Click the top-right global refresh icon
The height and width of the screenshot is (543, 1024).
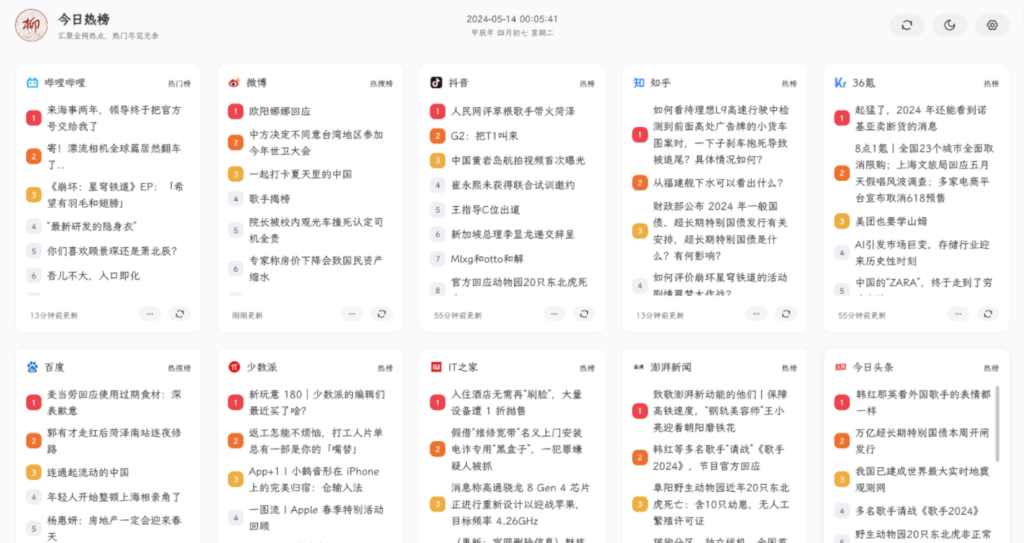[x=906, y=25]
